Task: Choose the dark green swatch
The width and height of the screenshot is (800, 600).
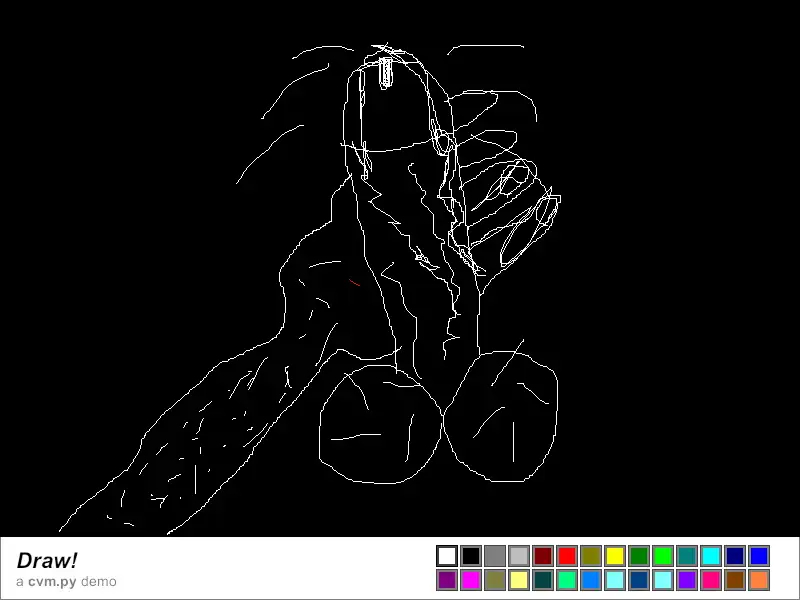Action: (x=639, y=556)
